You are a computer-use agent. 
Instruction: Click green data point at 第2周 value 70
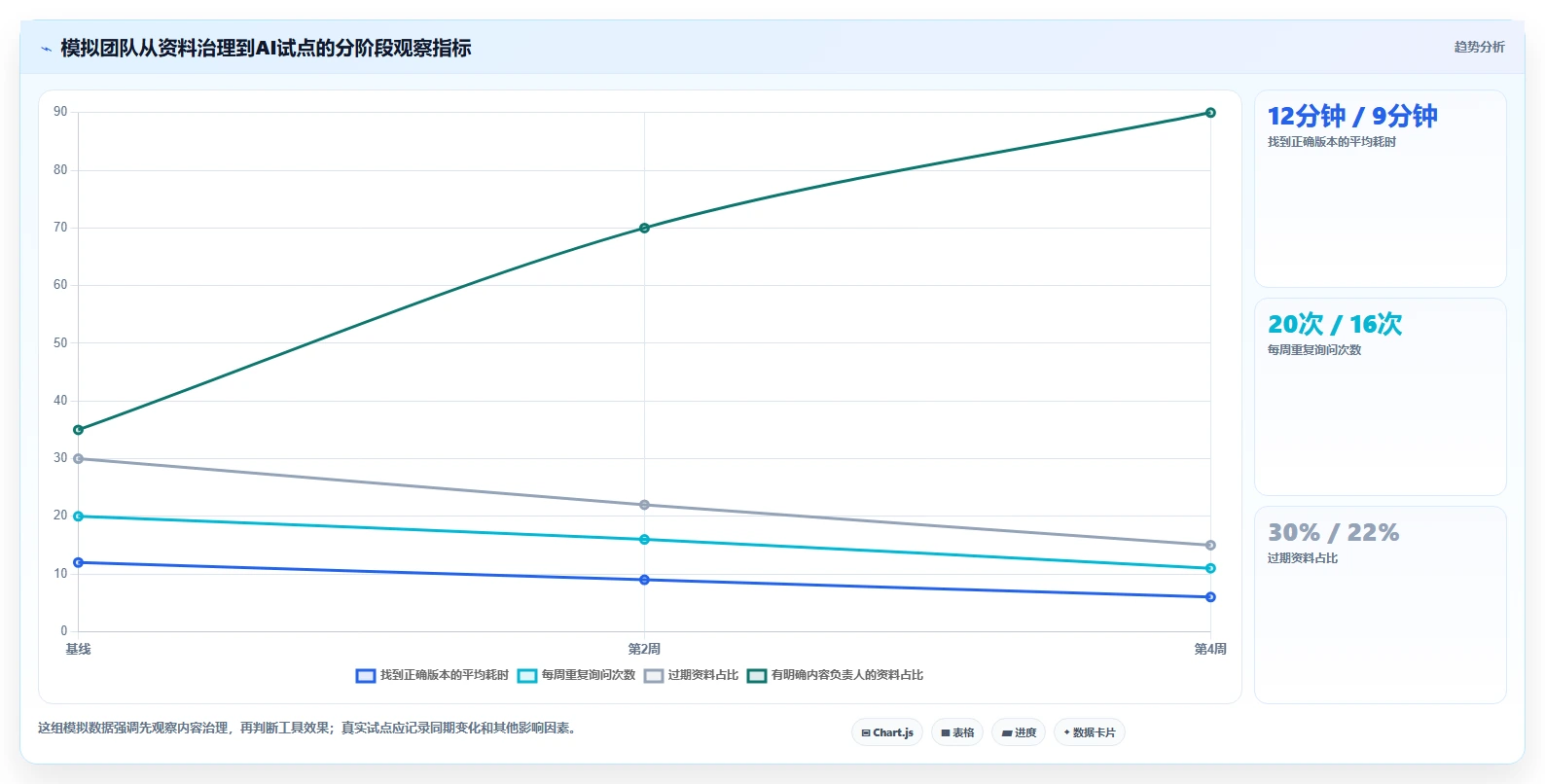coord(644,229)
